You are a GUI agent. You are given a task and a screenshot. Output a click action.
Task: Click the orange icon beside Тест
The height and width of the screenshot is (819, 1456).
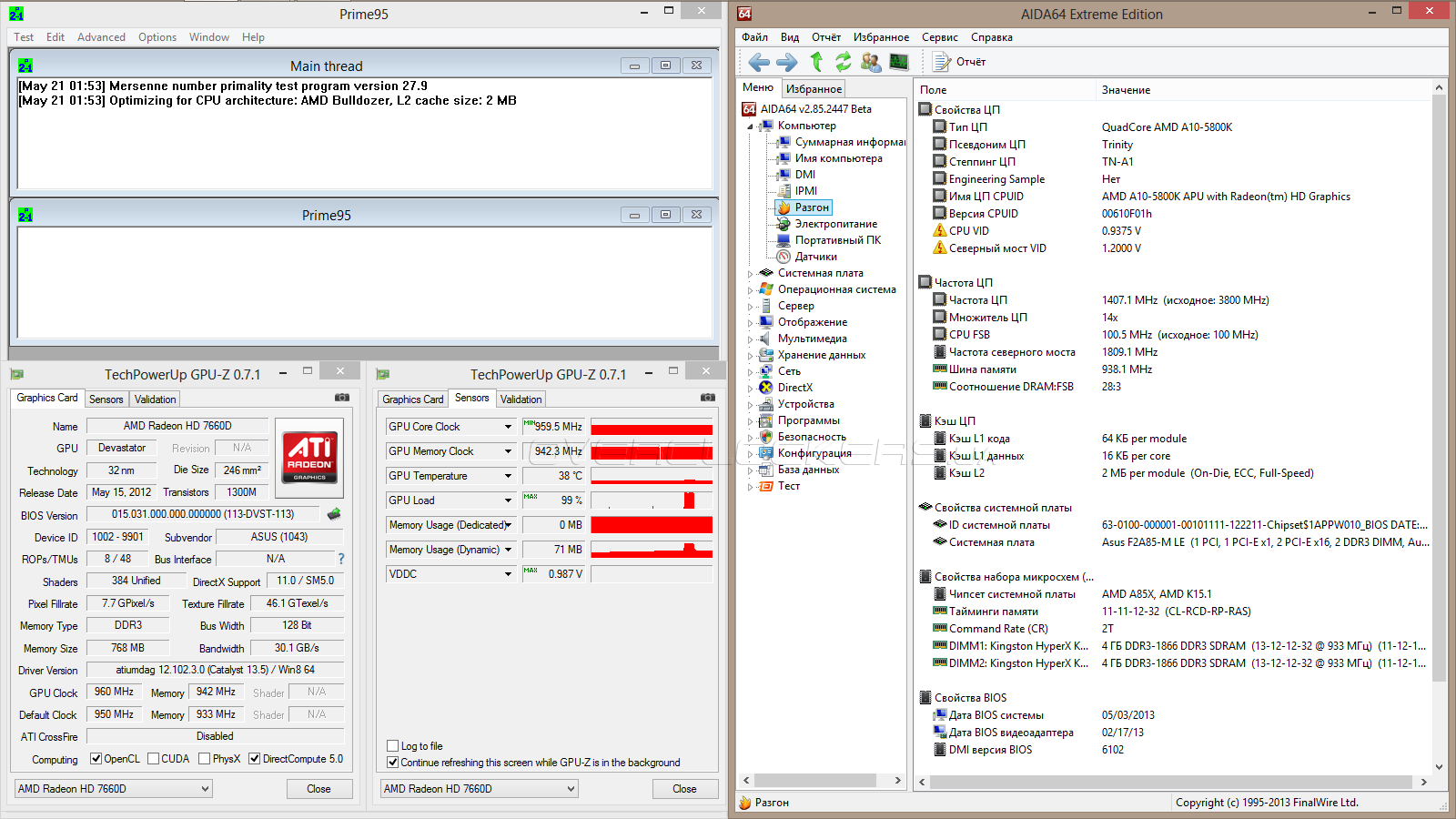tap(766, 486)
